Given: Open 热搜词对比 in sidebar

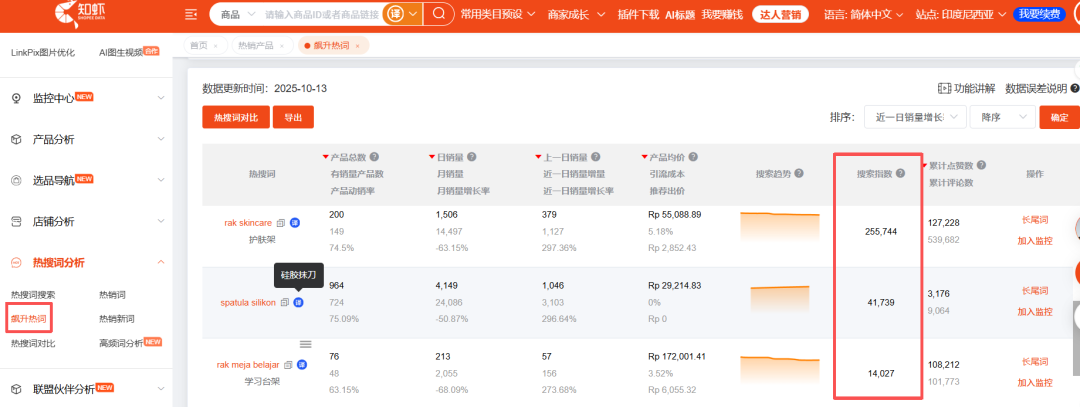Looking at the screenshot, I should pyautogui.click(x=33, y=343).
